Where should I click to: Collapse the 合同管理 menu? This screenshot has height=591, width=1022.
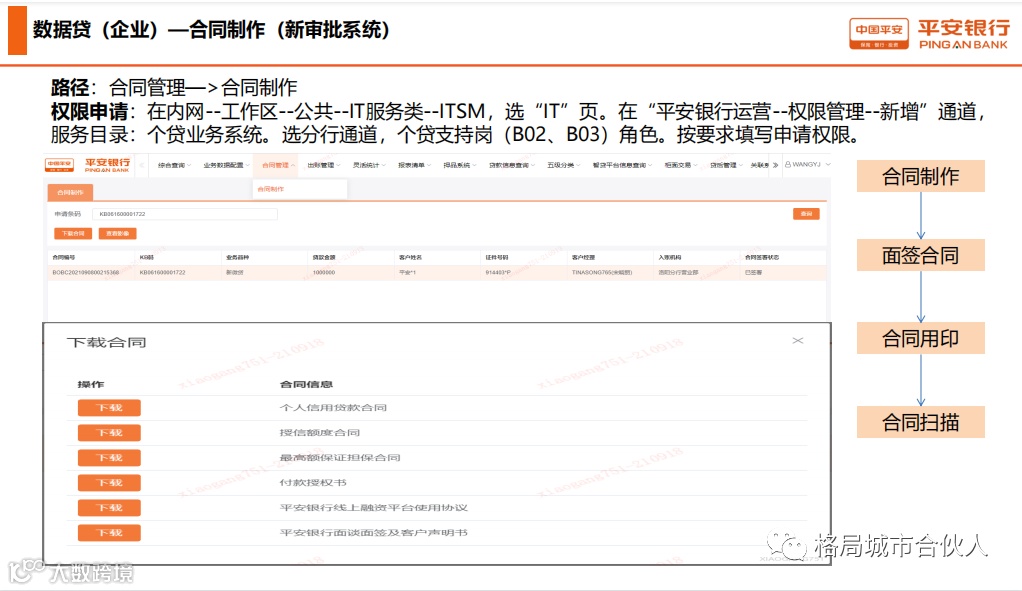[x=278, y=166]
